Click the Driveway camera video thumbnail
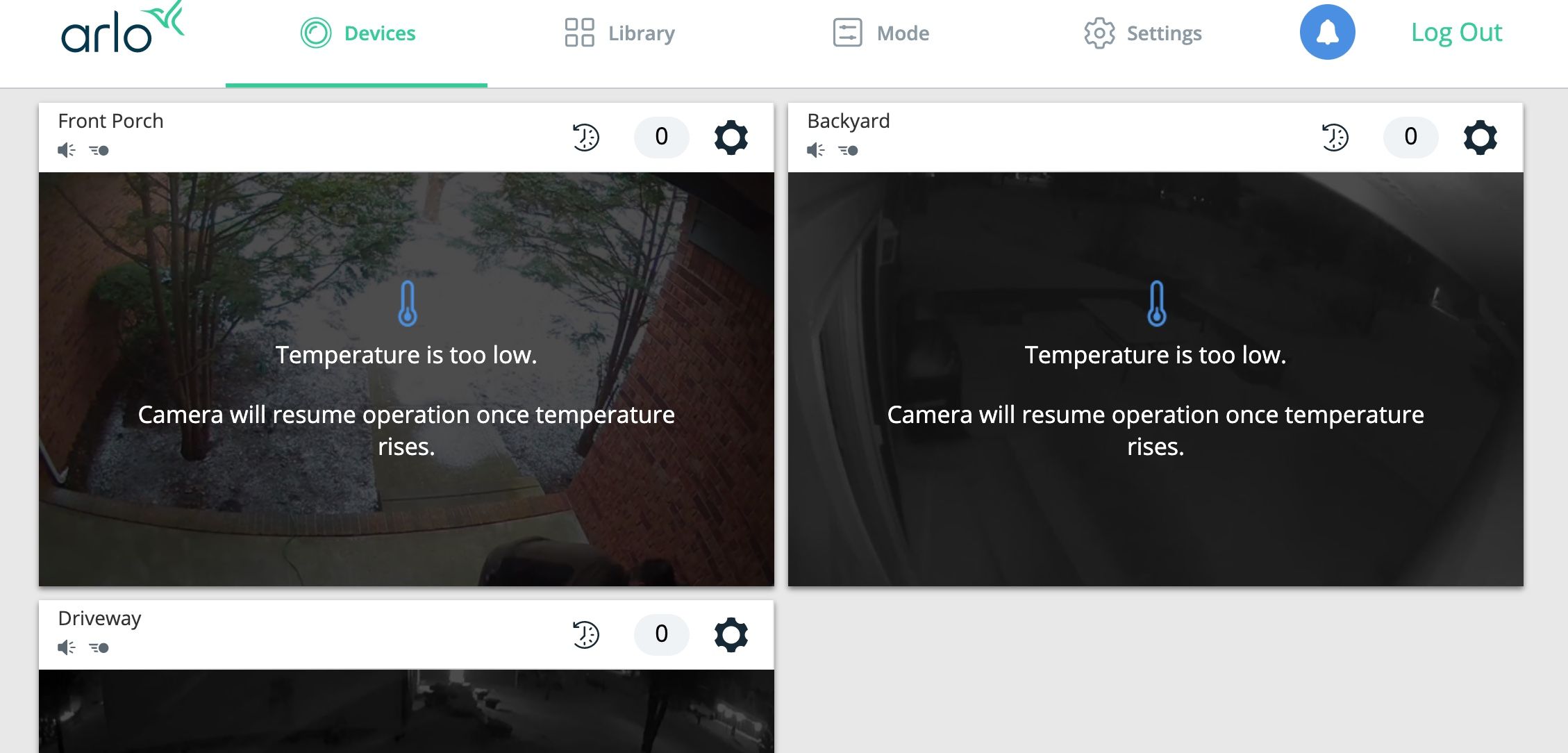Image resolution: width=1568 pixels, height=753 pixels. (406, 711)
